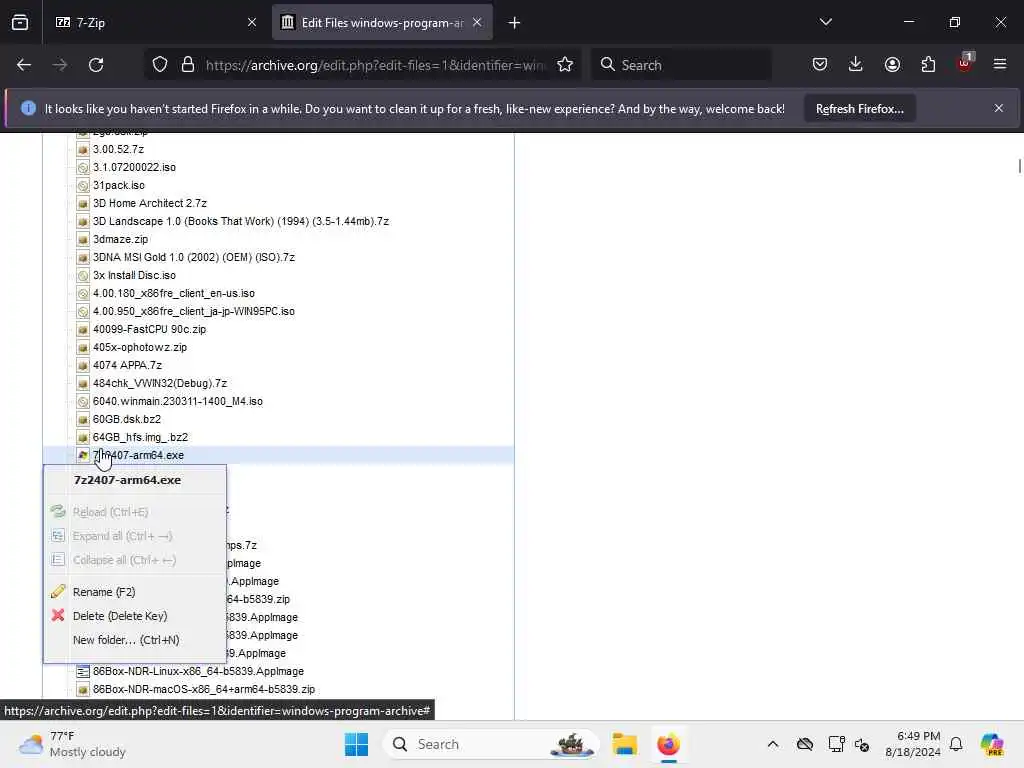The width and height of the screenshot is (1024, 768).
Task: Open the Firefox View button
Action: click(x=20, y=23)
